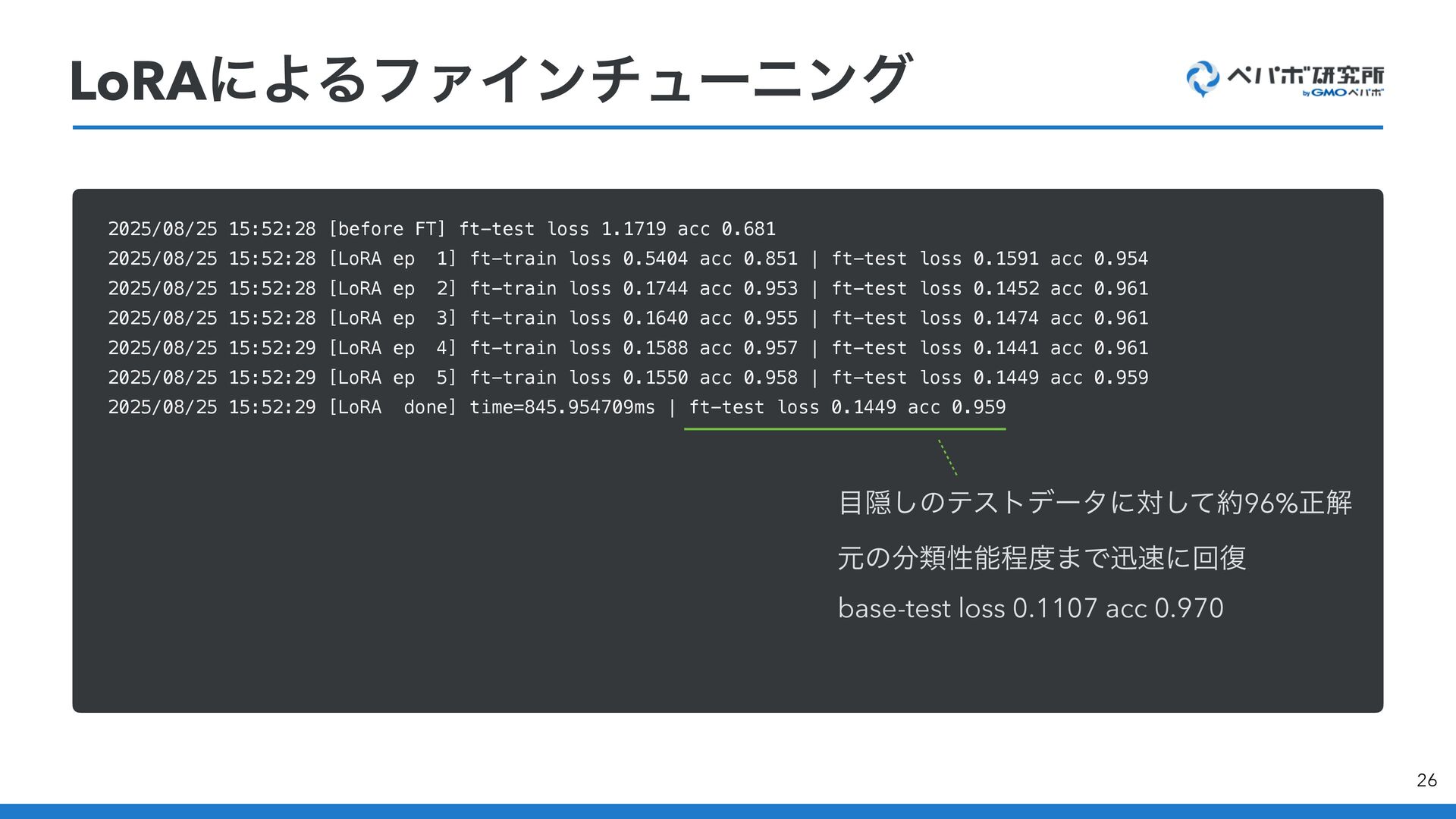
Task: Click the slide page number 26
Action: coord(1426,780)
